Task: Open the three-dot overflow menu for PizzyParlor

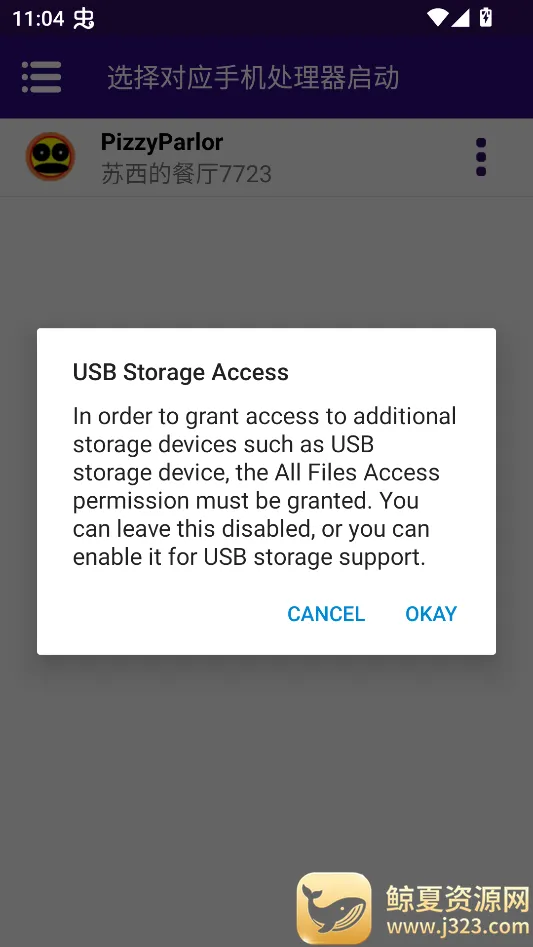Action: pos(480,157)
